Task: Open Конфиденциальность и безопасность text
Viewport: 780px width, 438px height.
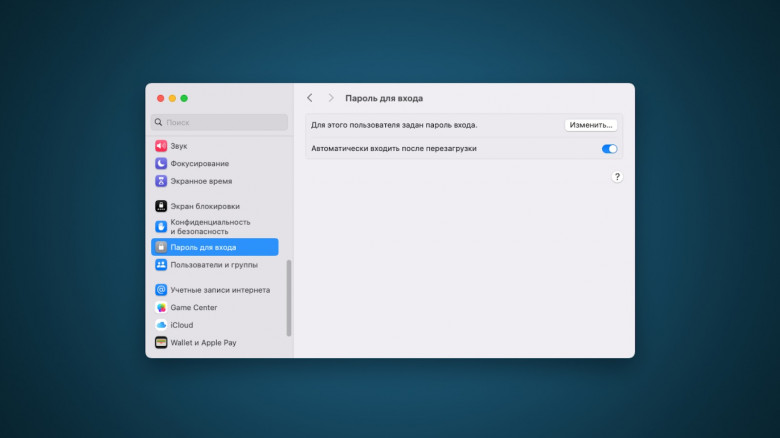Action: pyautogui.click(x=210, y=226)
